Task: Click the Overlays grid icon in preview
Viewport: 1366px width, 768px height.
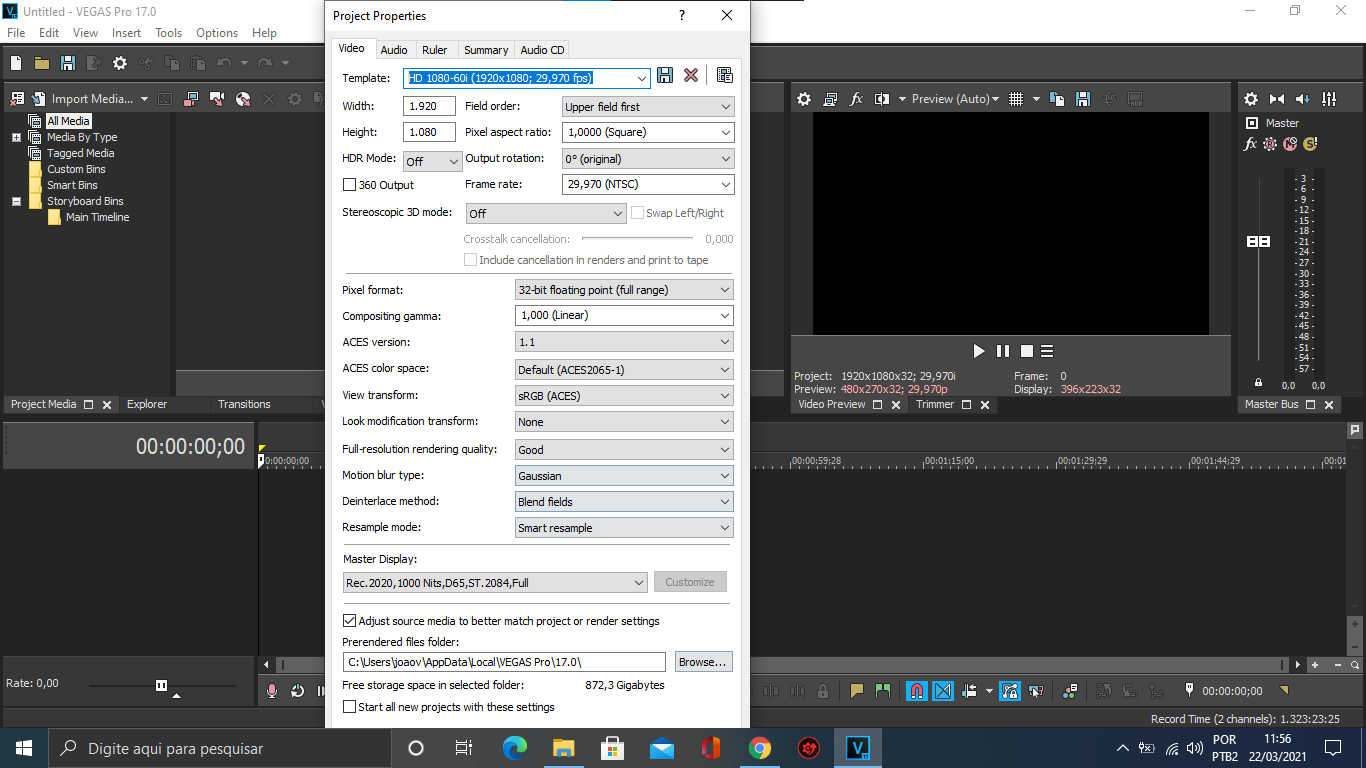Action: [x=1016, y=99]
